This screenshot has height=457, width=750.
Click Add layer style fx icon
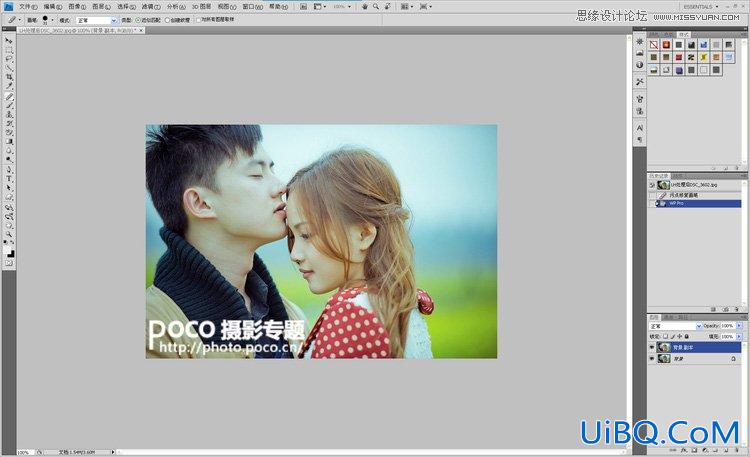[684, 450]
